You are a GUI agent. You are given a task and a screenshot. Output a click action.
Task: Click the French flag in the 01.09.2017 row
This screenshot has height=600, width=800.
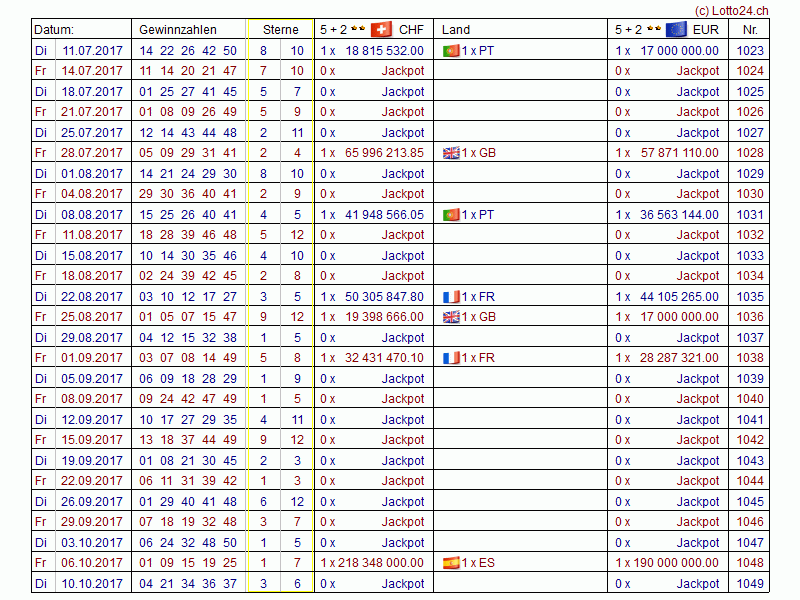[x=451, y=358]
